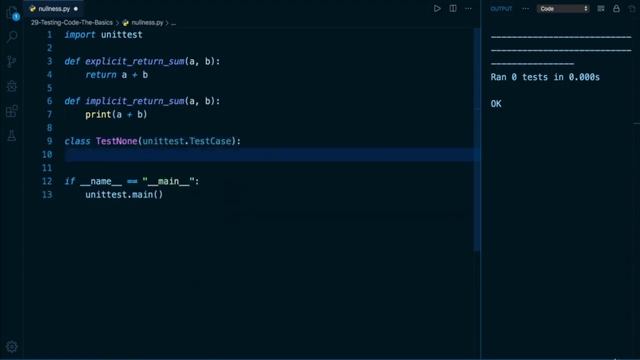
Task: Click 'return a + b' on line 4
Action: [x=116, y=75]
